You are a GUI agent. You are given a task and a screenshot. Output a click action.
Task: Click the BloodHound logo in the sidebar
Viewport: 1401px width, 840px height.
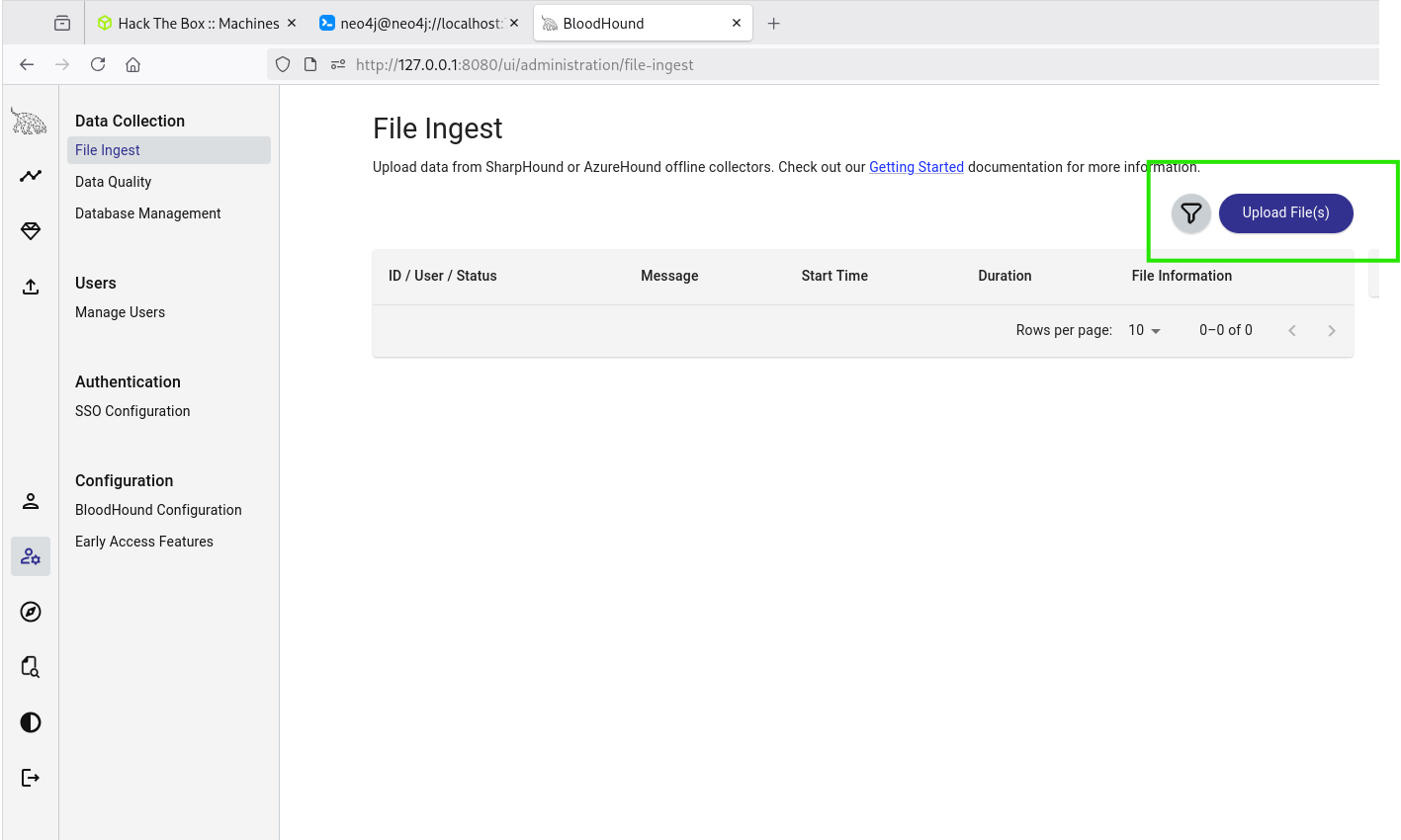(x=29, y=122)
